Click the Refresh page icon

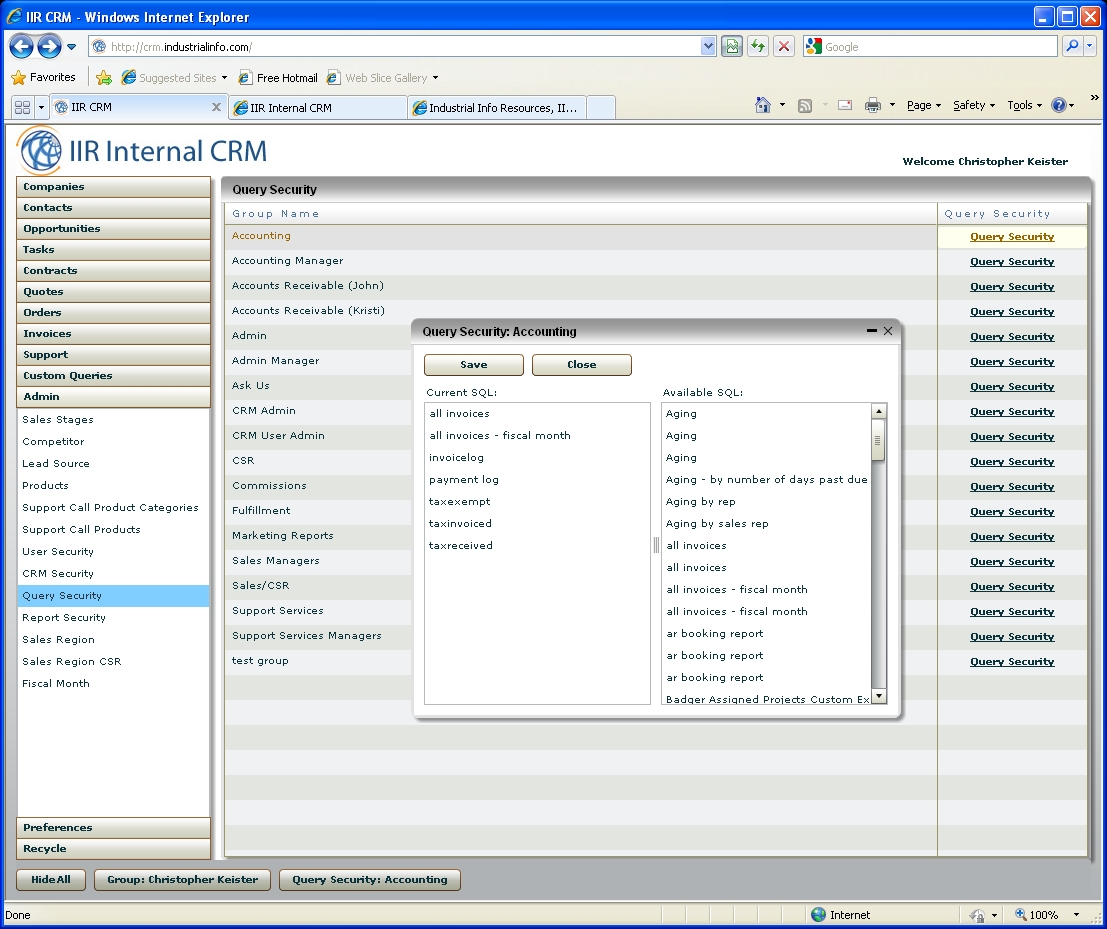[758, 47]
